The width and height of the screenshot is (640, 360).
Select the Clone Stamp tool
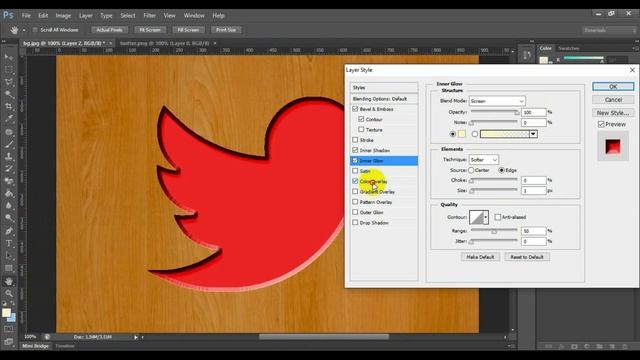tap(9, 156)
